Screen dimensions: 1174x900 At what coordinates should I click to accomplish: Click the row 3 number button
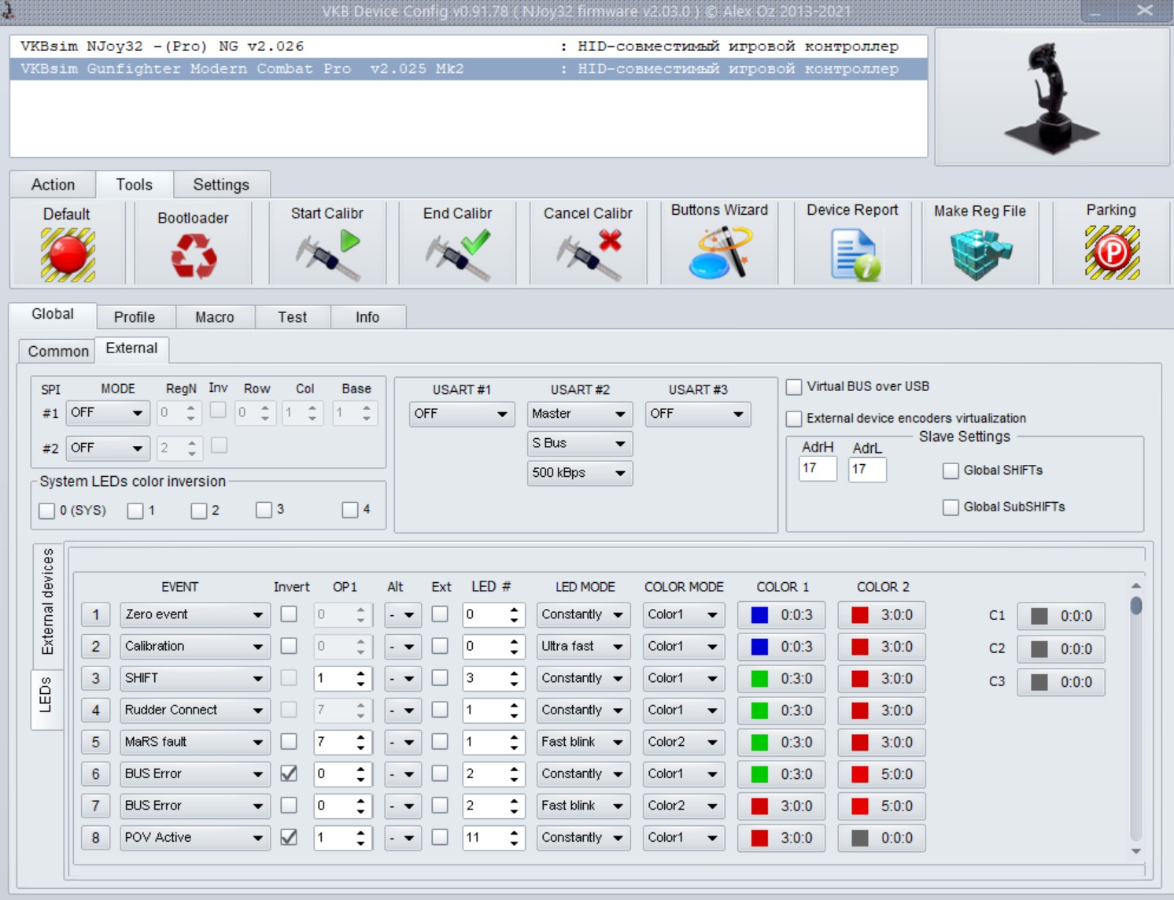[x=96, y=678]
